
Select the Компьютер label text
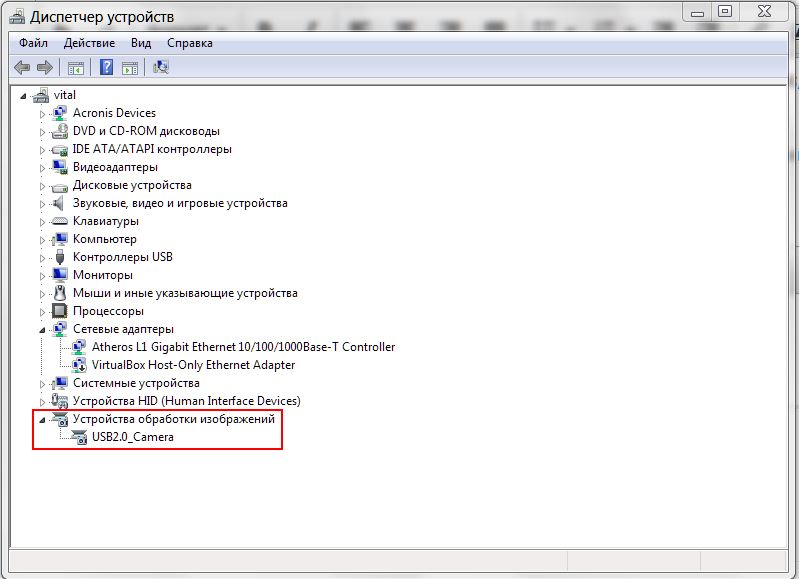[x=104, y=239]
